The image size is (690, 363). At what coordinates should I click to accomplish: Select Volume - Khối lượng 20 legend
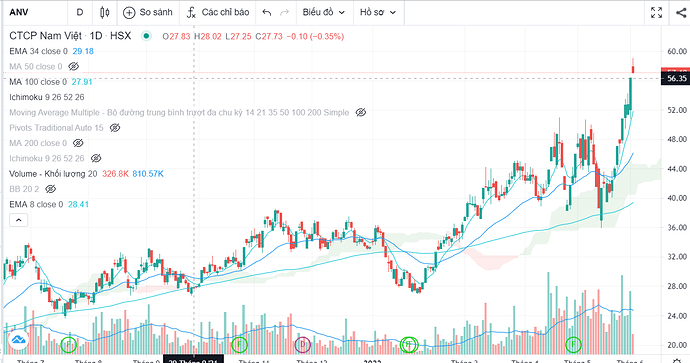(x=53, y=174)
